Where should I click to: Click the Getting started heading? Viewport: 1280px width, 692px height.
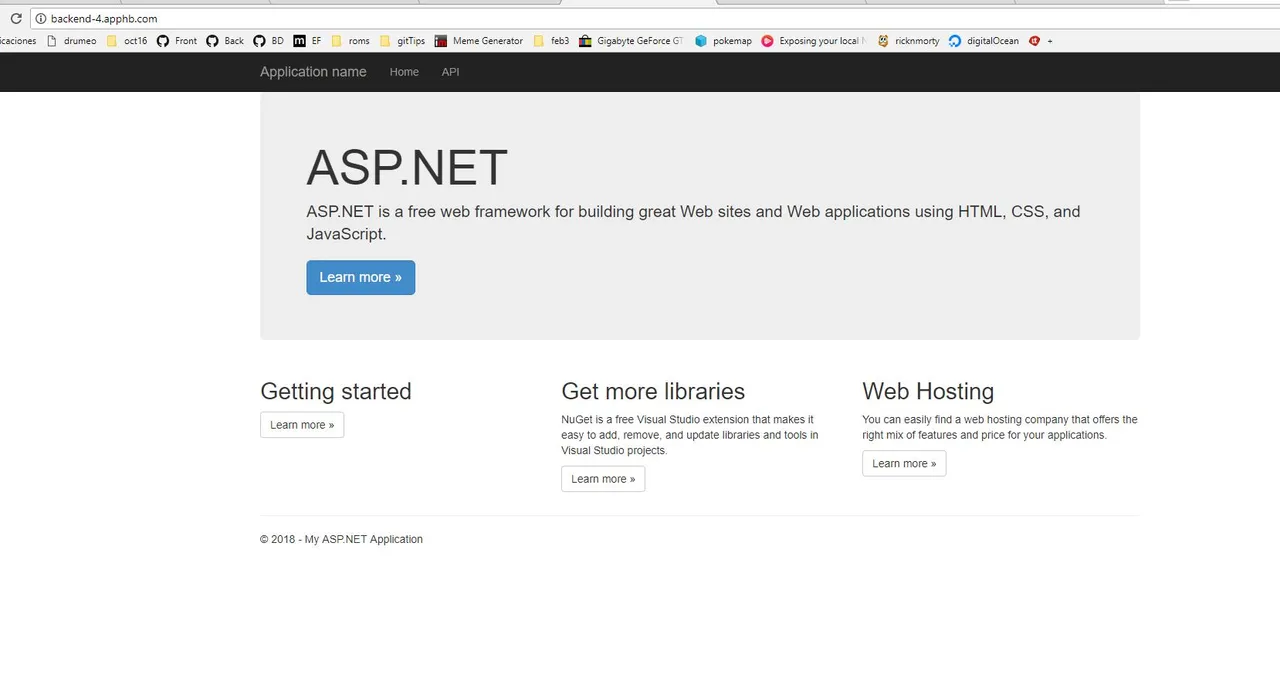pyautogui.click(x=336, y=391)
